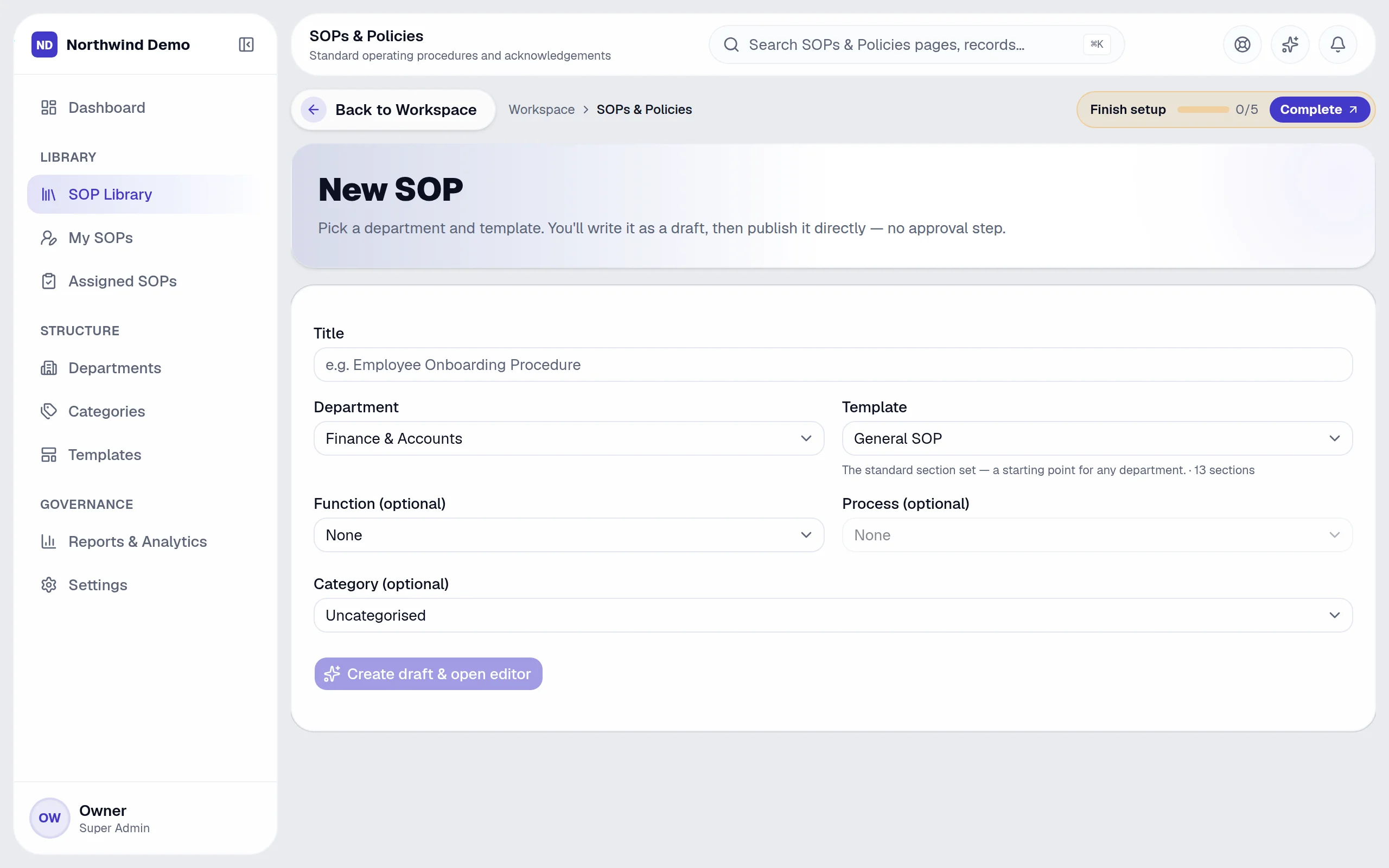Click the search magnifier icon
The width and height of the screenshot is (1389, 868).
pos(731,45)
